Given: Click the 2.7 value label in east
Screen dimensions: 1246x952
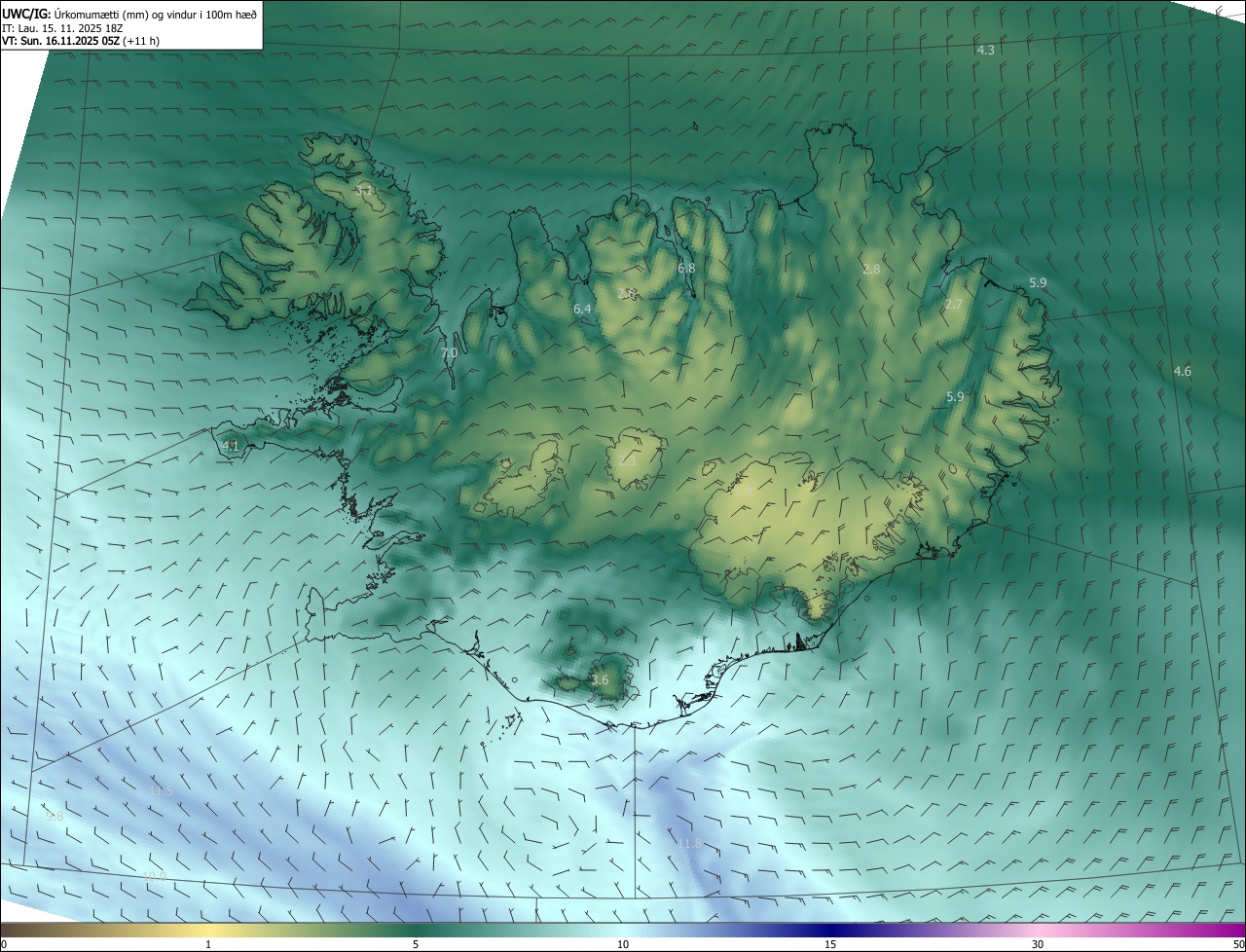Looking at the screenshot, I should (x=953, y=305).
